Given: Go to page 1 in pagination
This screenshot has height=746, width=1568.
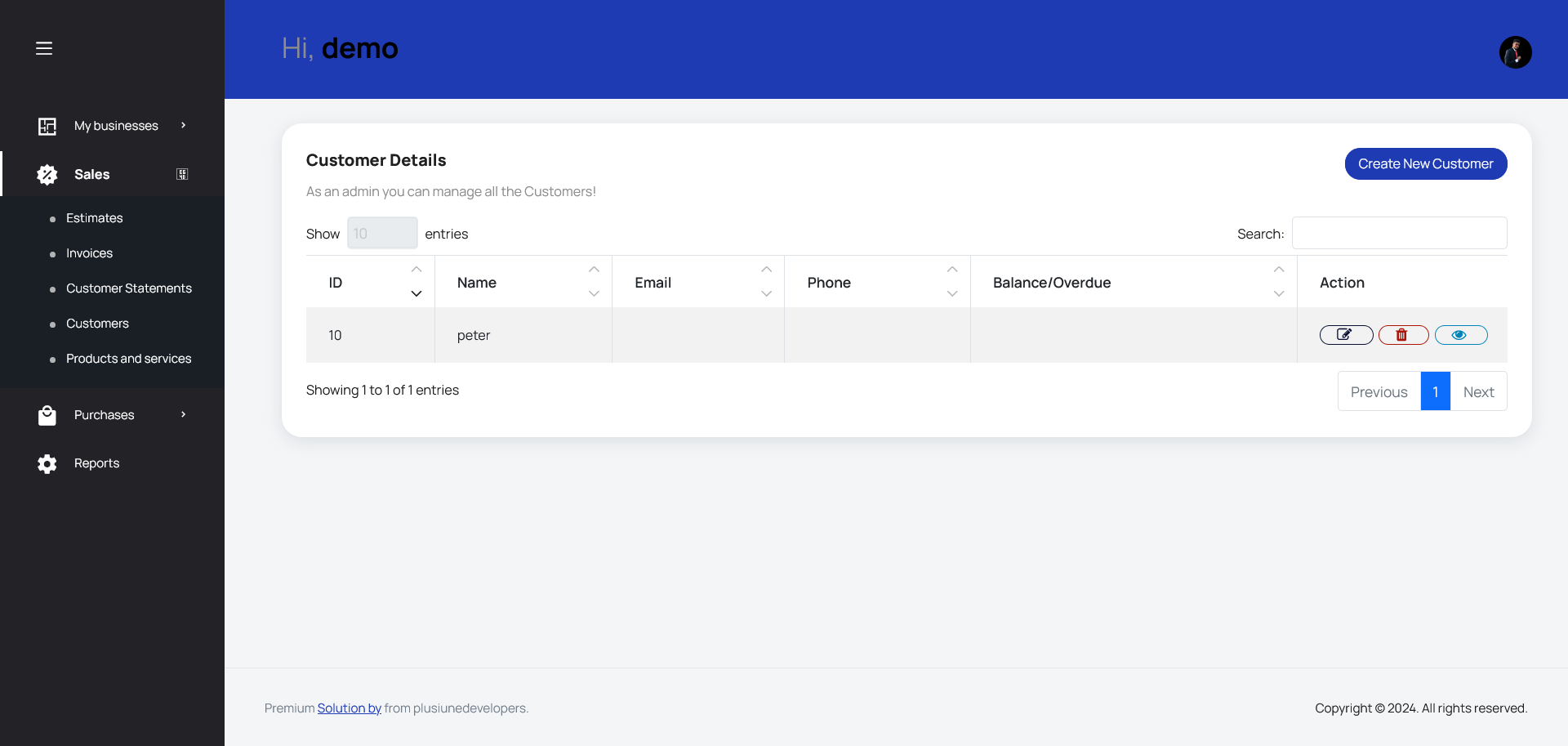Looking at the screenshot, I should tap(1435, 391).
